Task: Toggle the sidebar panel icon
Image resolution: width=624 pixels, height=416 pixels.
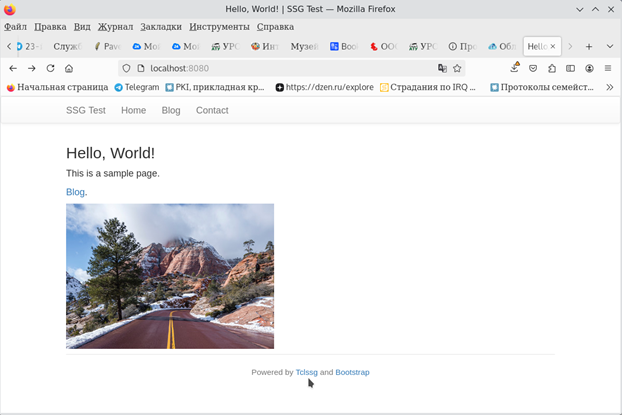Action: 571,69
